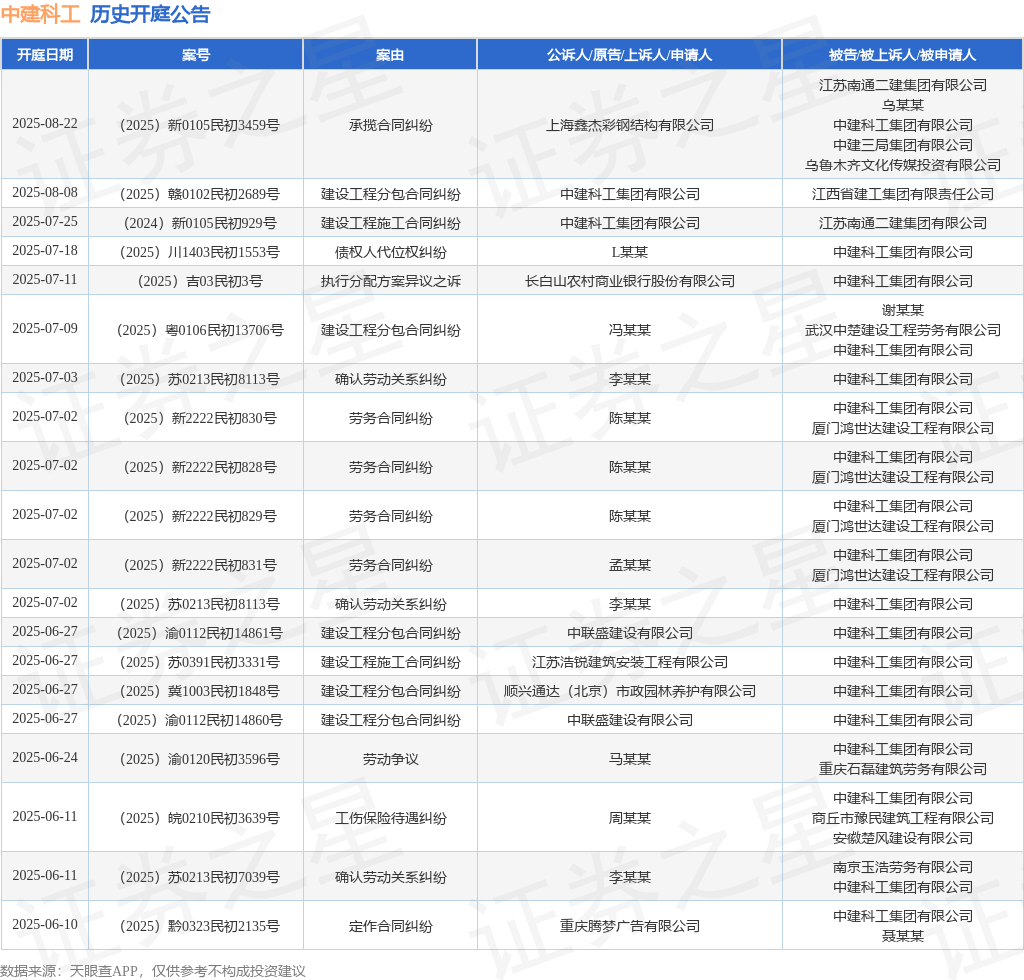This screenshot has height=980, width=1024.
Task: Click defendant 商丘市豫民建筑工程有限公司
Action: click(903, 818)
